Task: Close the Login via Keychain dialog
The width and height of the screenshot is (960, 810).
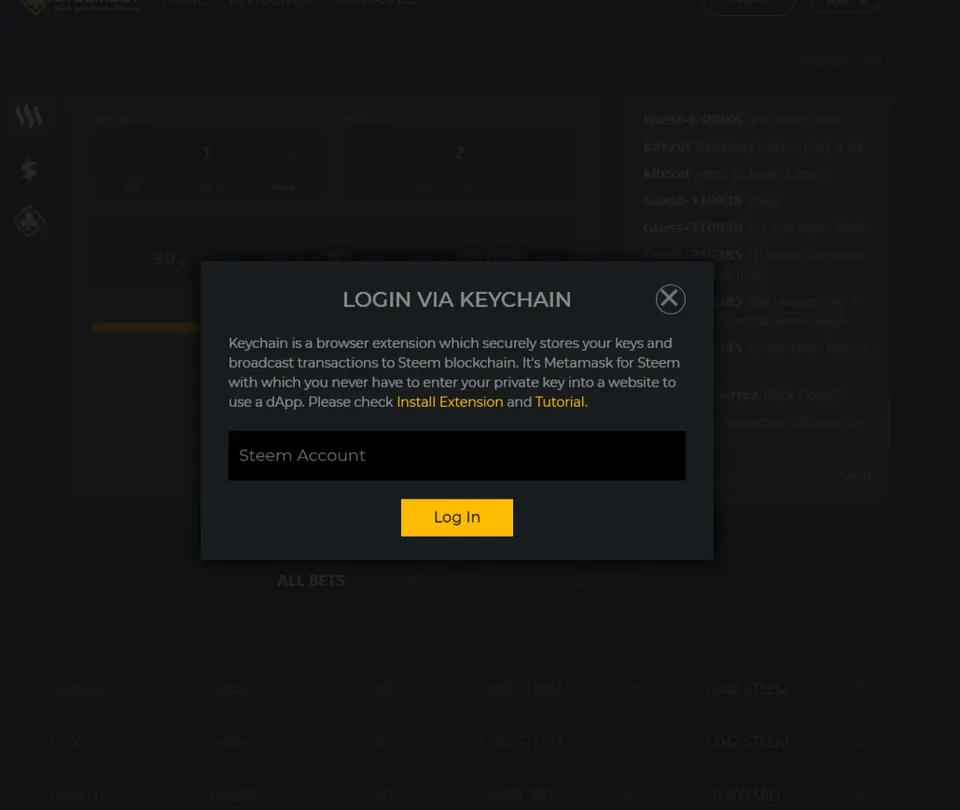Action: (x=670, y=299)
